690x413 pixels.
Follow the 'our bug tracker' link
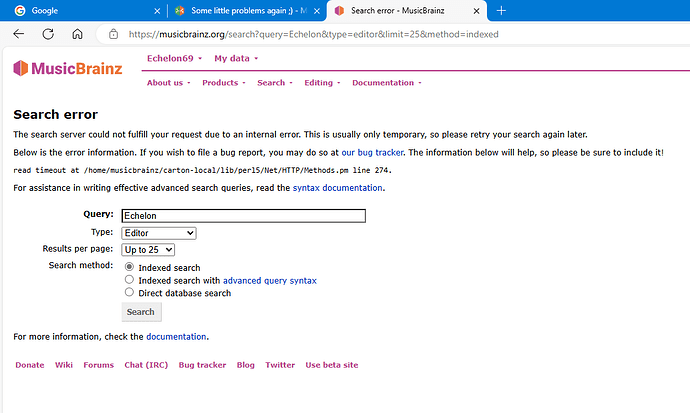click(x=372, y=153)
